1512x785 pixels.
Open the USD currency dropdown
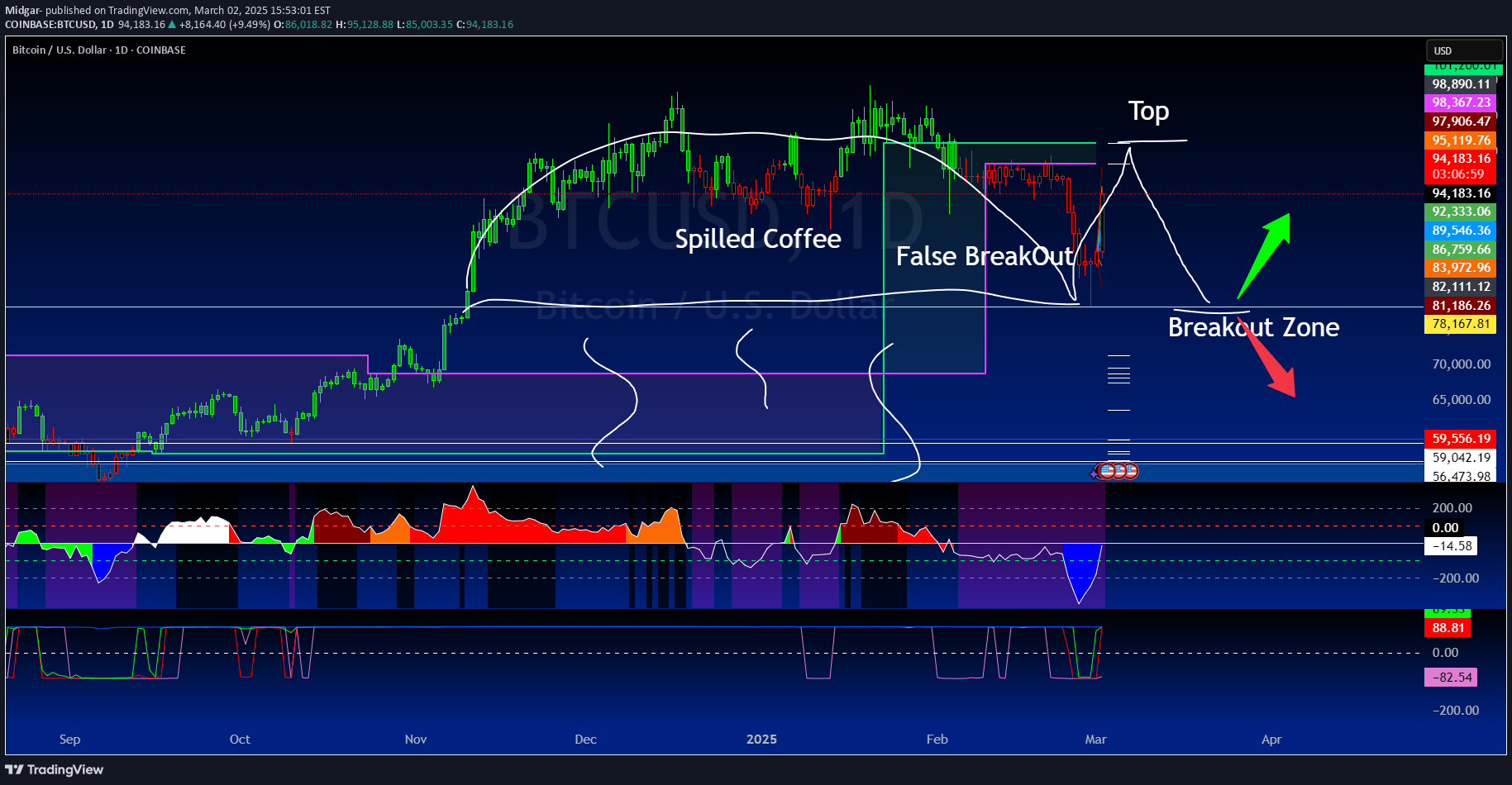[x=1464, y=50]
